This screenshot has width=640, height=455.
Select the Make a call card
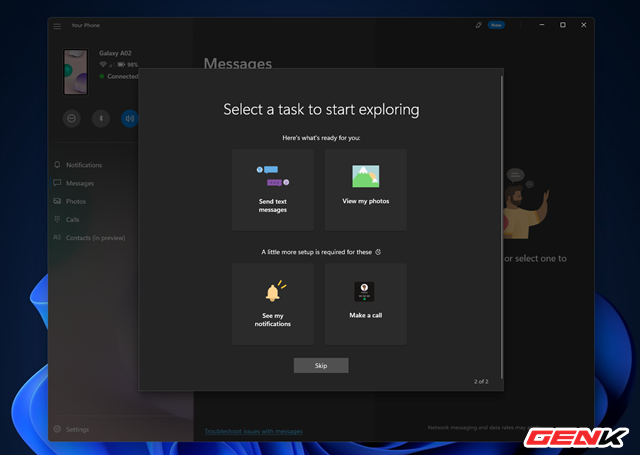[x=366, y=304]
